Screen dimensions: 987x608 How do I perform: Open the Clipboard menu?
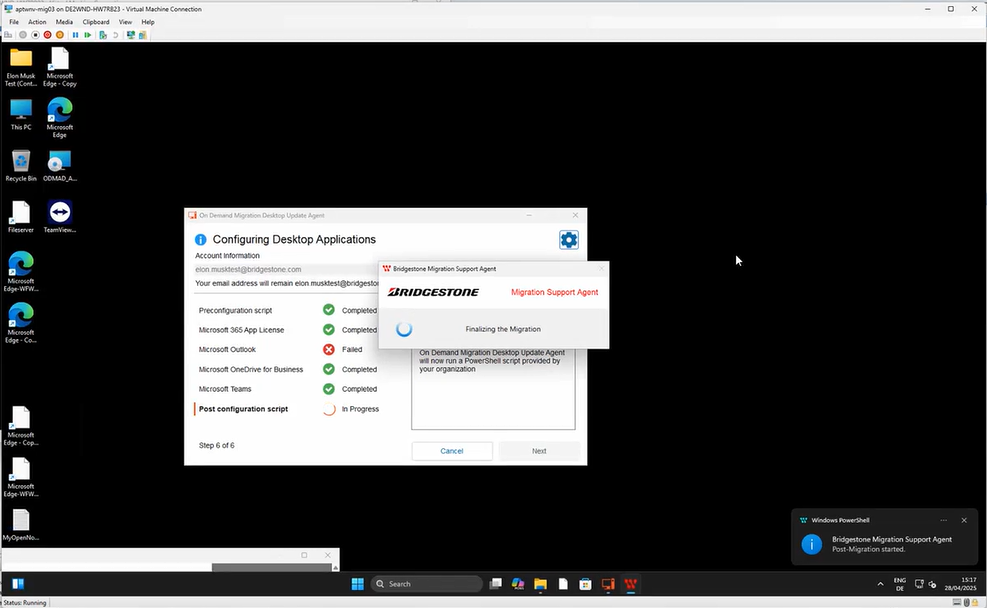pos(96,22)
